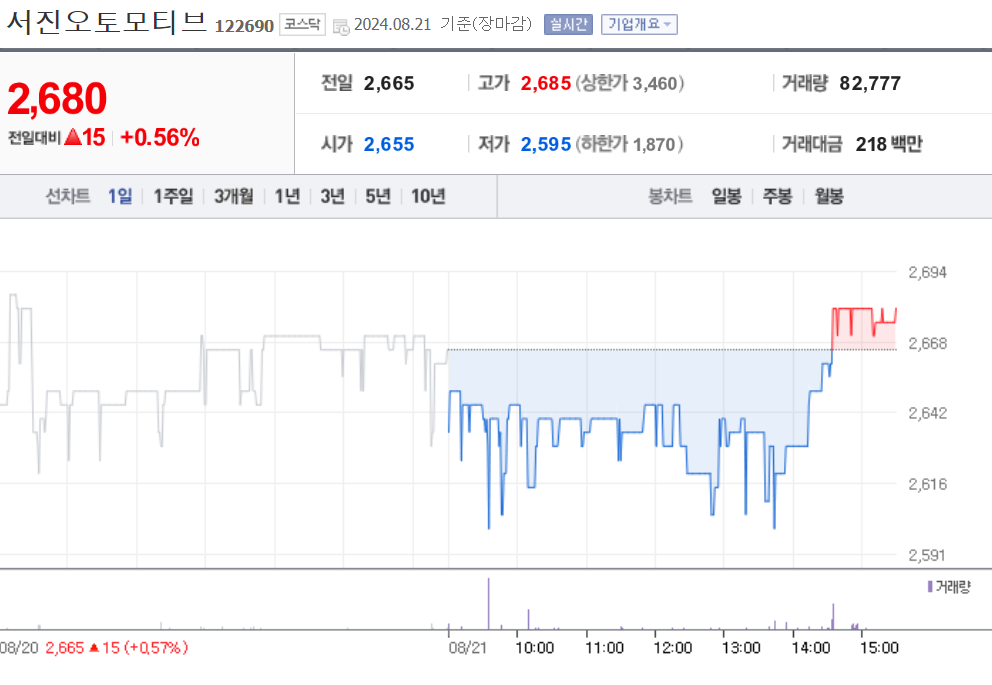Viewport: 992px width, 685px height.
Task: Click the current price 2,680
Action: coord(57,99)
